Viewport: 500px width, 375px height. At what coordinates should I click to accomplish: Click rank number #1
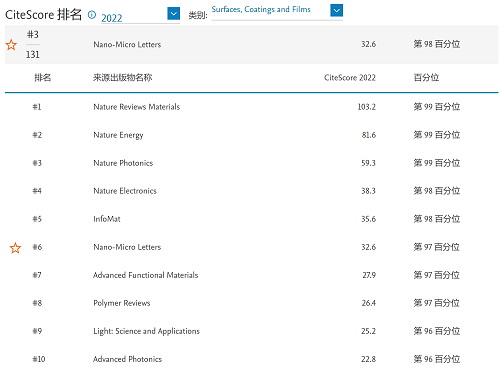pos(37,107)
